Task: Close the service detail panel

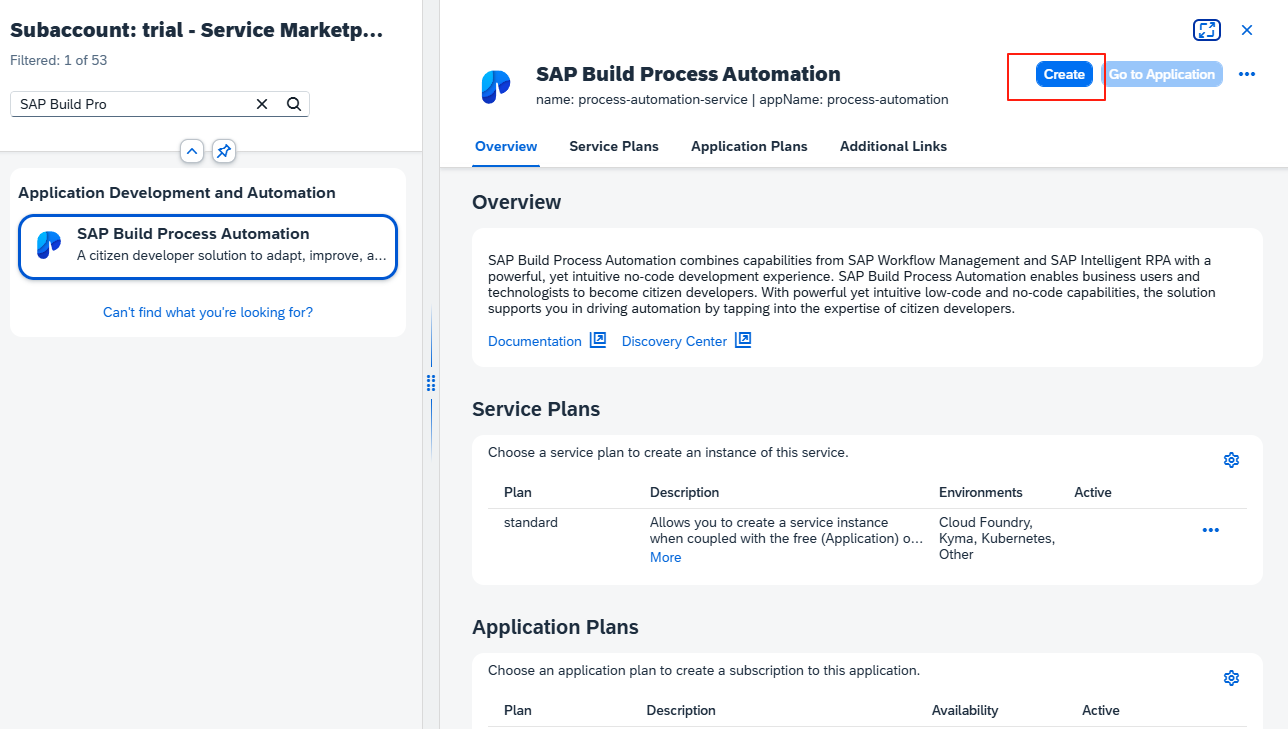Action: (x=1247, y=30)
